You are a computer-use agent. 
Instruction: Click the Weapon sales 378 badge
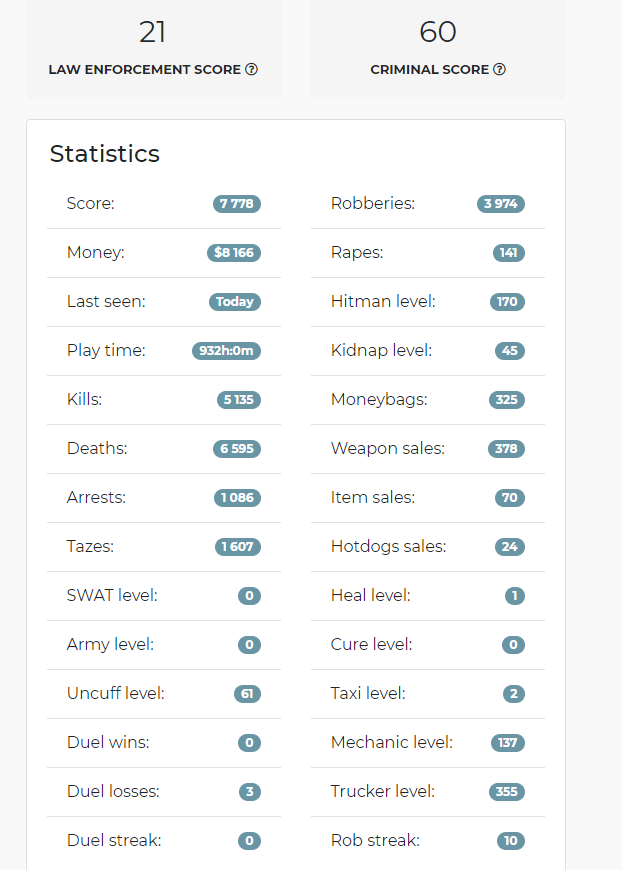coord(507,448)
